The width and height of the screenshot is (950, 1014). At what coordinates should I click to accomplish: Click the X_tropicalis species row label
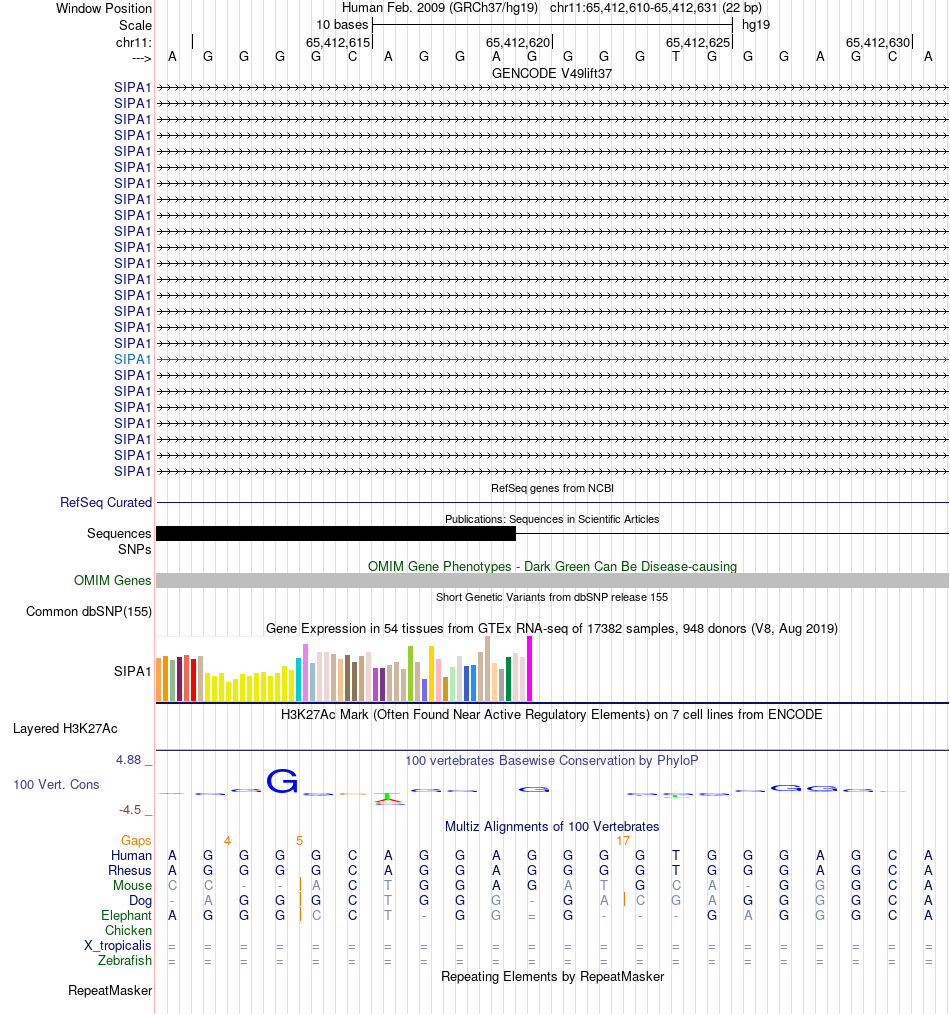pos(118,945)
